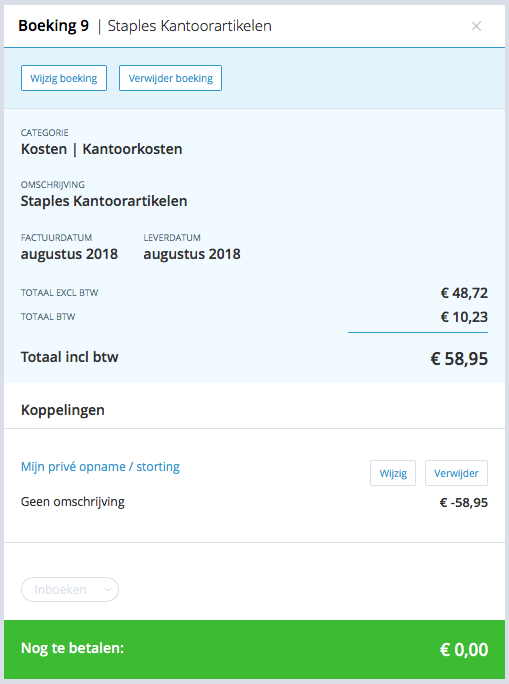Click the Koppelingen section heading
Image resolution: width=509 pixels, height=684 pixels.
pos(63,410)
